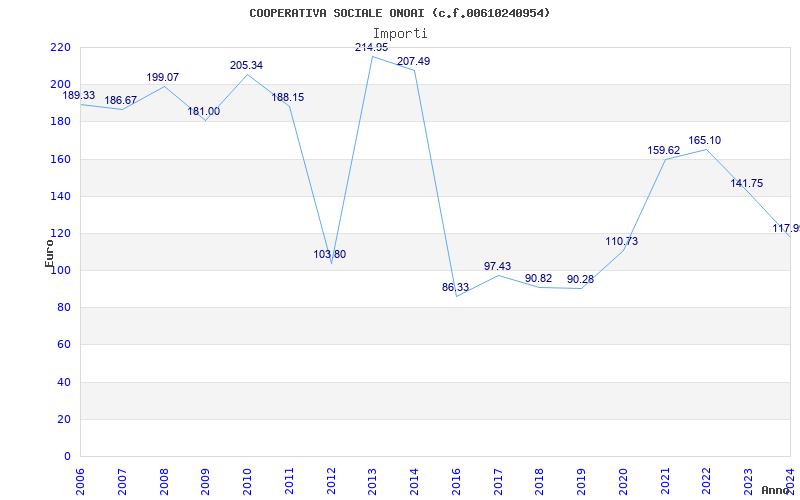Screen dimensions: 800x500
Task: Select the Importi subtitle text
Action: (400, 34)
